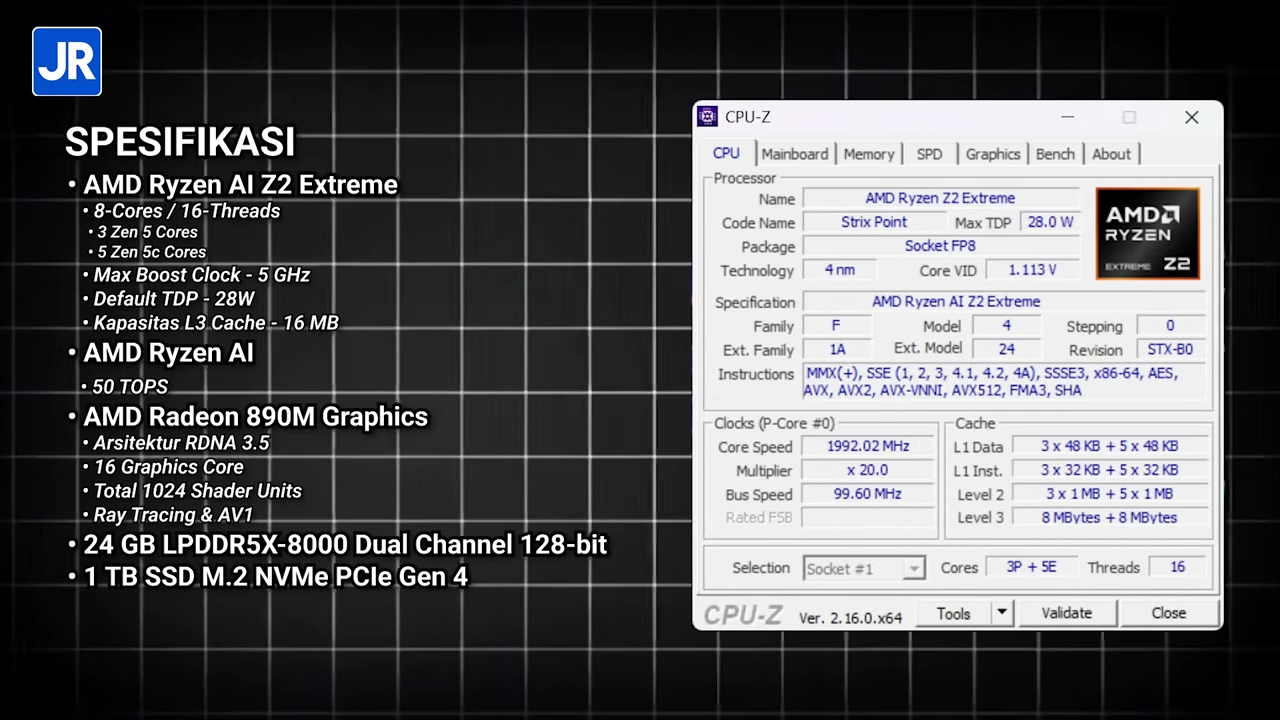This screenshot has height=720, width=1280.
Task: Go to the Graphics tab
Action: click(x=992, y=154)
